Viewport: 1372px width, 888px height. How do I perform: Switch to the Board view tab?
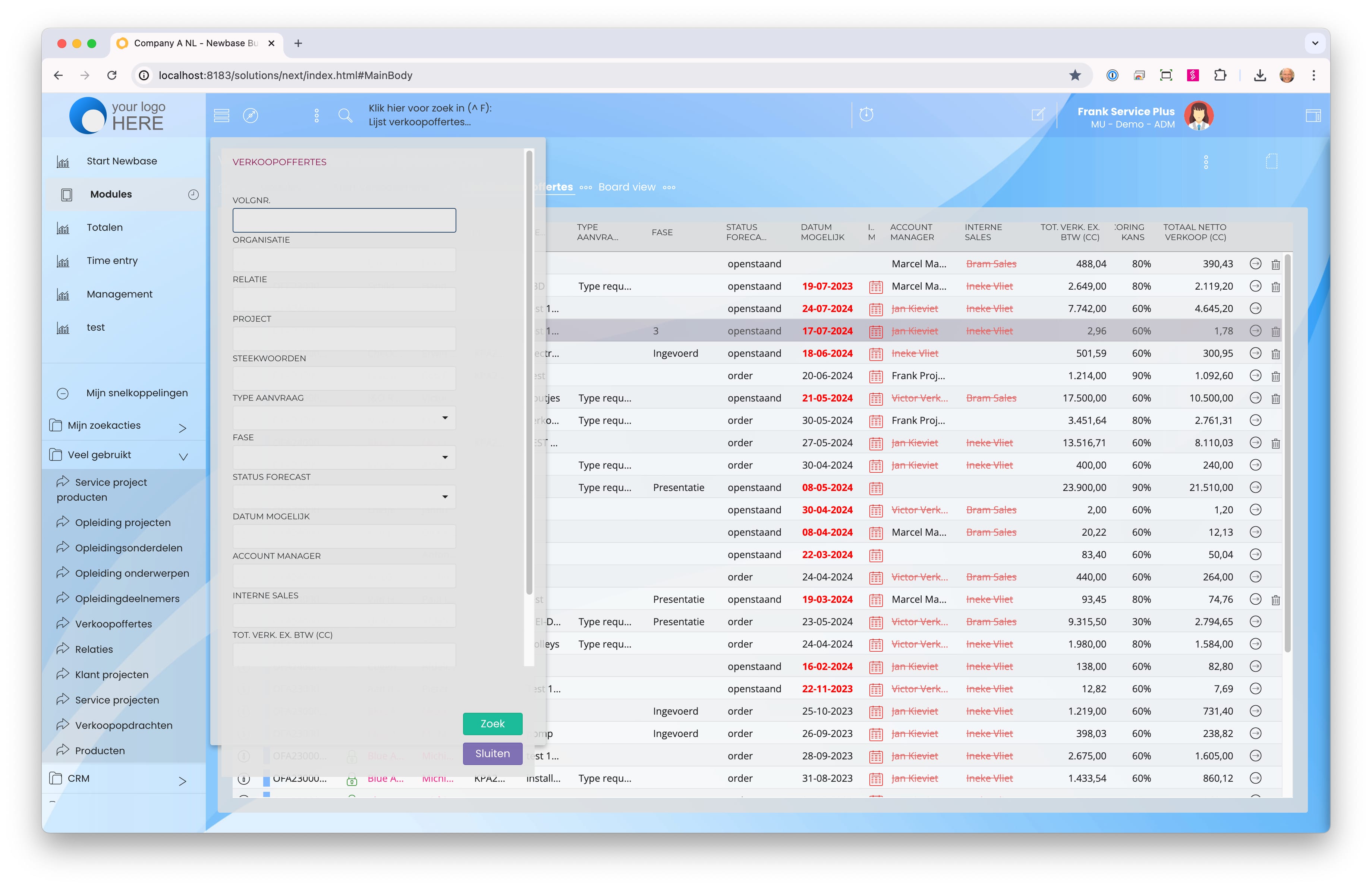pyautogui.click(x=627, y=187)
